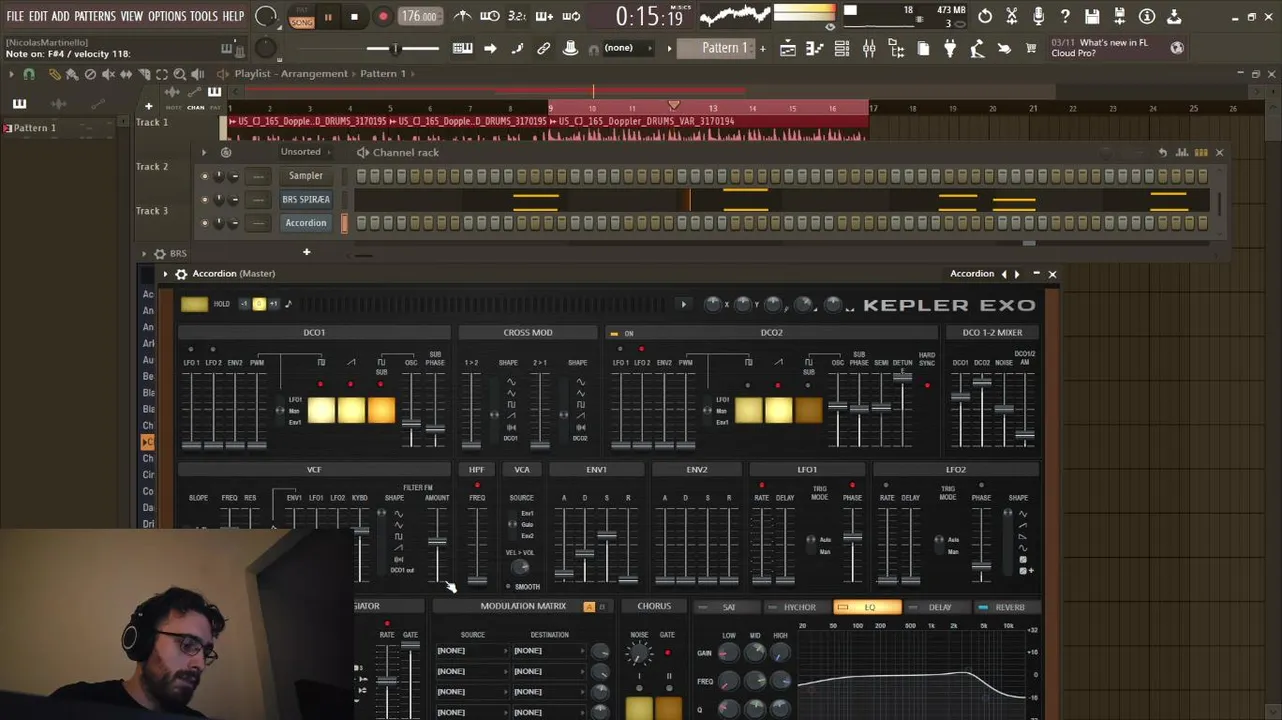Click the help question mark icon
The height and width of the screenshot is (720, 1282).
pyautogui.click(x=1065, y=16)
